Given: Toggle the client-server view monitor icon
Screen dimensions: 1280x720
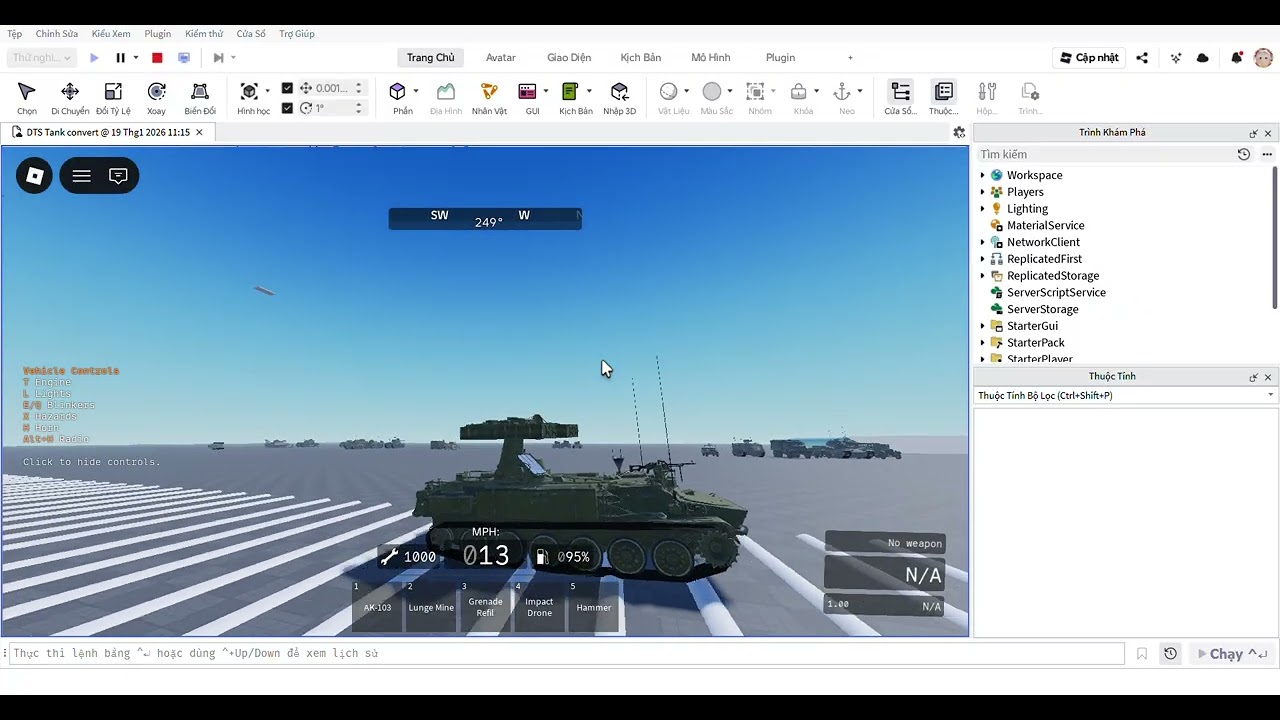Looking at the screenshot, I should click(x=184, y=58).
